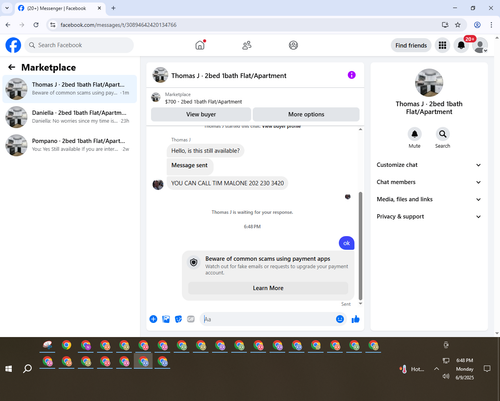Open Windows taskbar search
Viewport: 500px width, 401px height.
[27, 369]
